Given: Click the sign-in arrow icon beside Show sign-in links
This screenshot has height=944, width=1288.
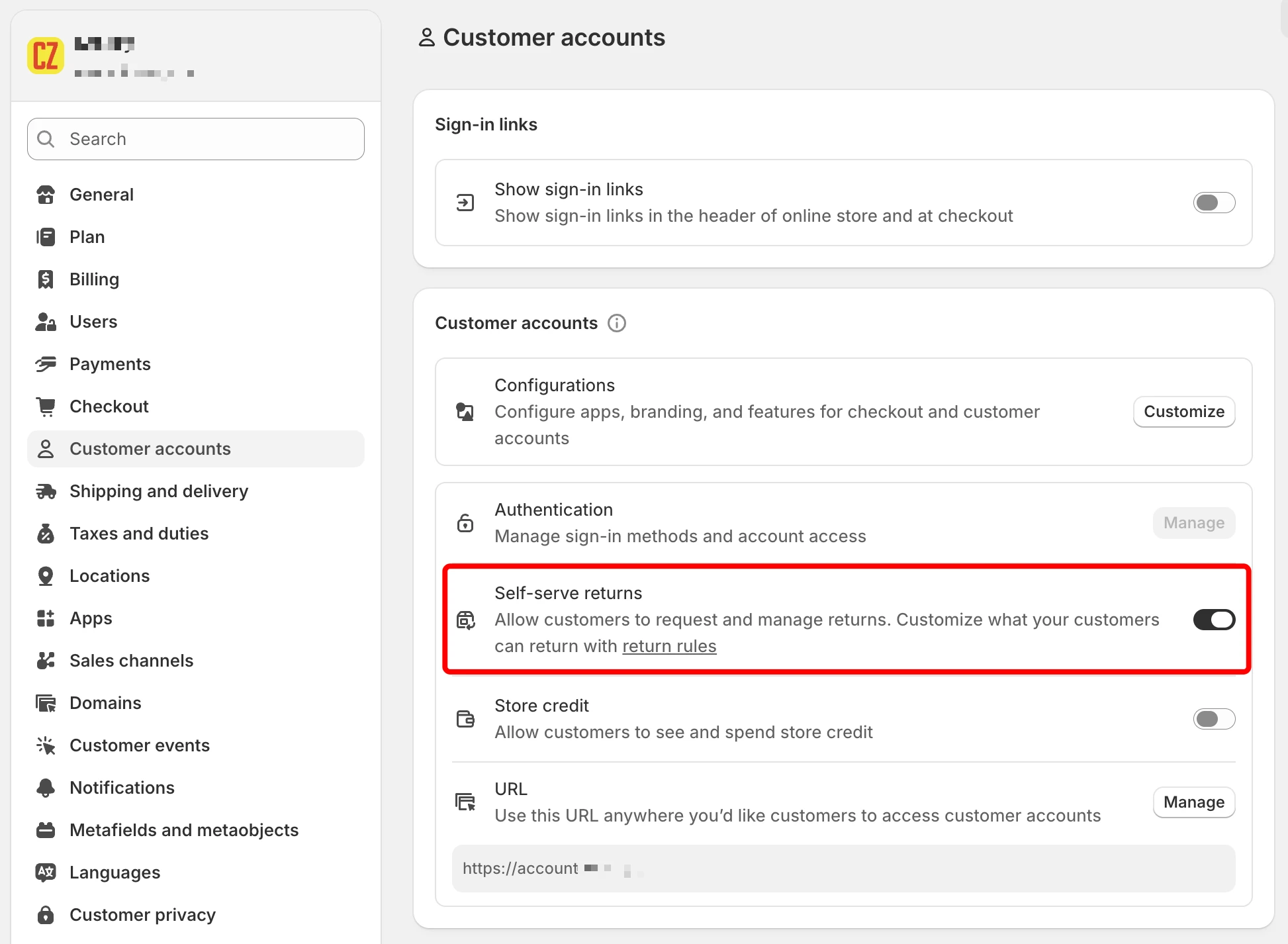Looking at the screenshot, I should 465,203.
